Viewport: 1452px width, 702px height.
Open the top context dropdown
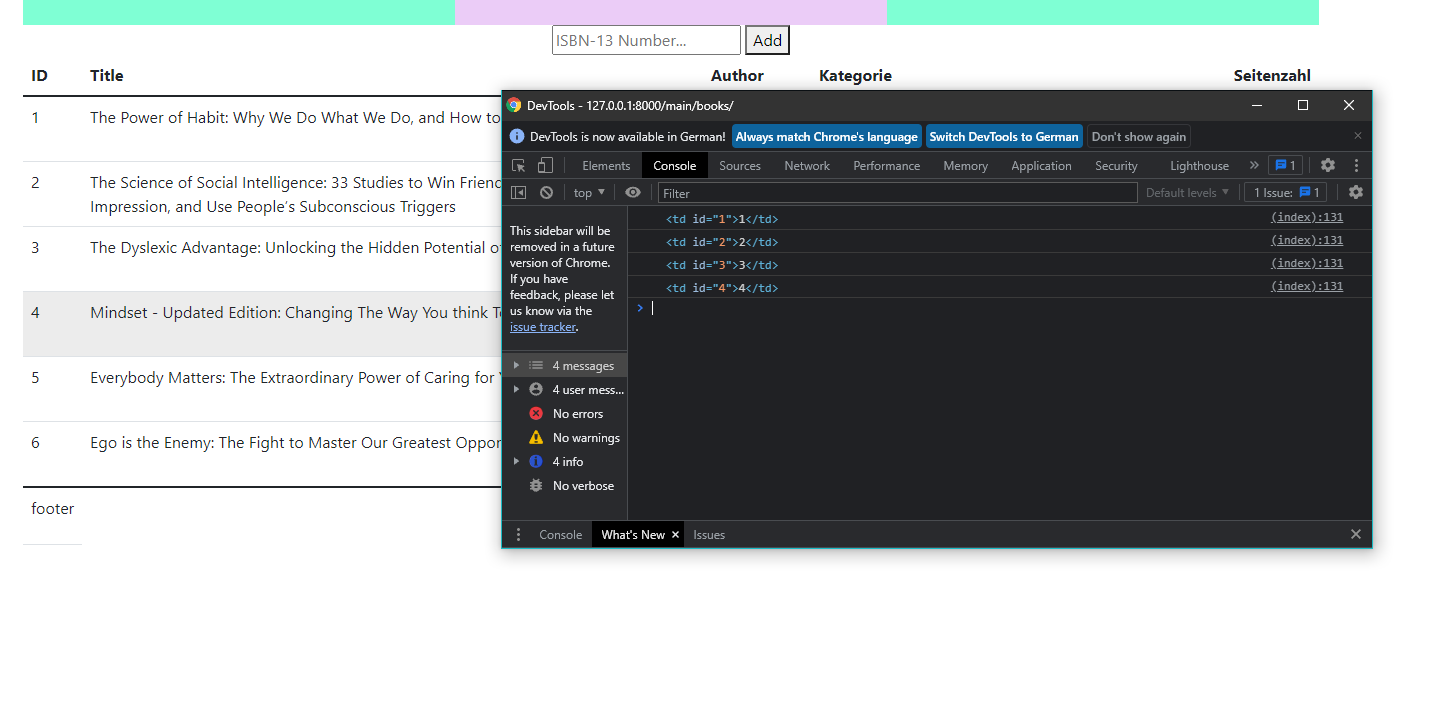coord(589,193)
